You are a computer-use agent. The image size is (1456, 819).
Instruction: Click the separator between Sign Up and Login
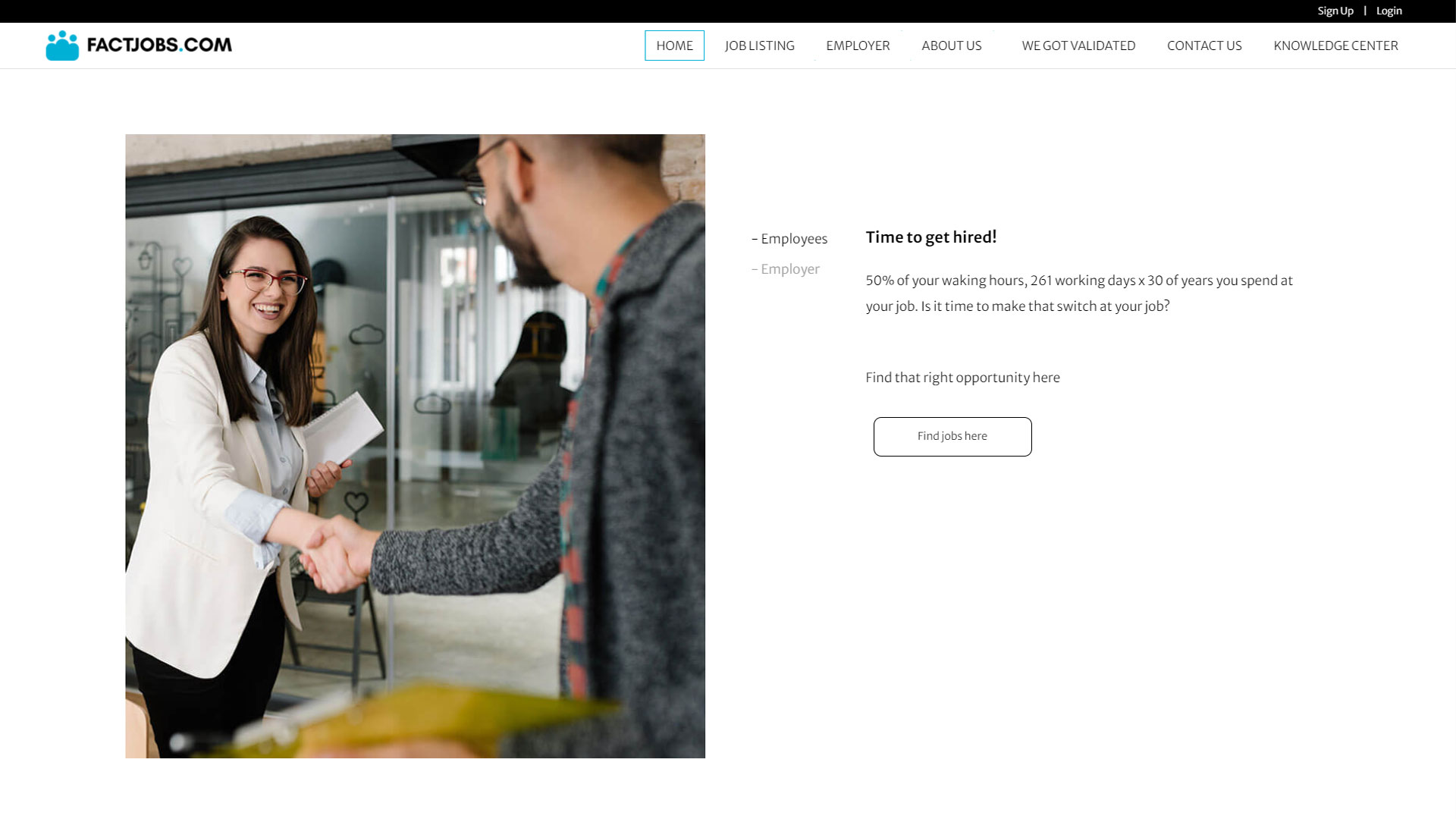point(1365,11)
